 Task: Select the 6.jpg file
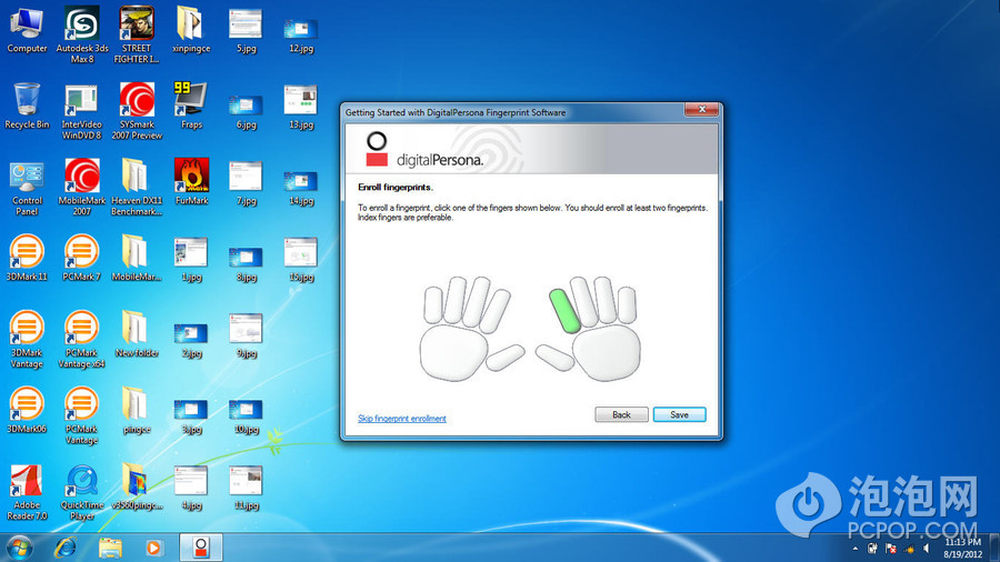(x=246, y=112)
